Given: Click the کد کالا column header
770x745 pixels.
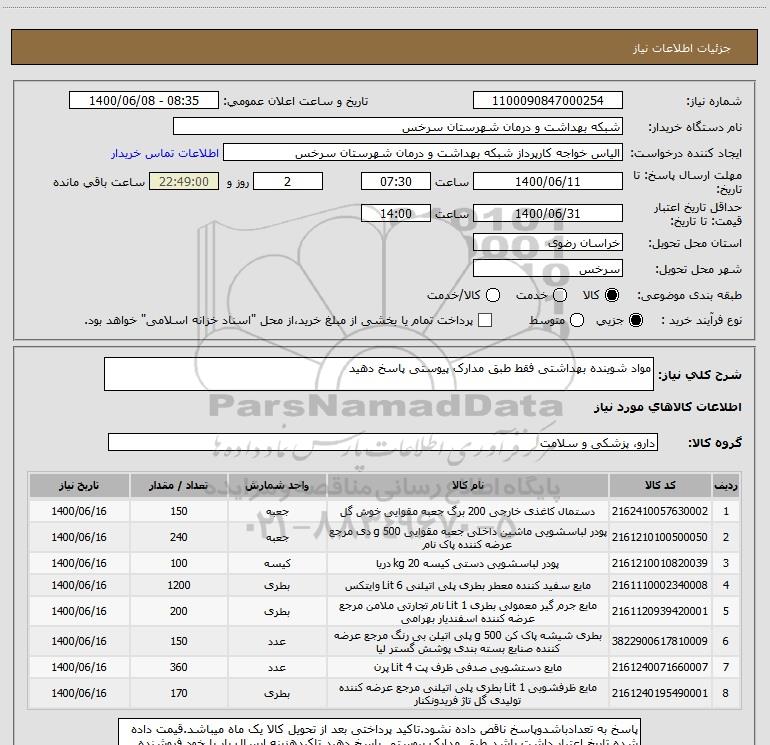Looking at the screenshot, I should tap(660, 485).
